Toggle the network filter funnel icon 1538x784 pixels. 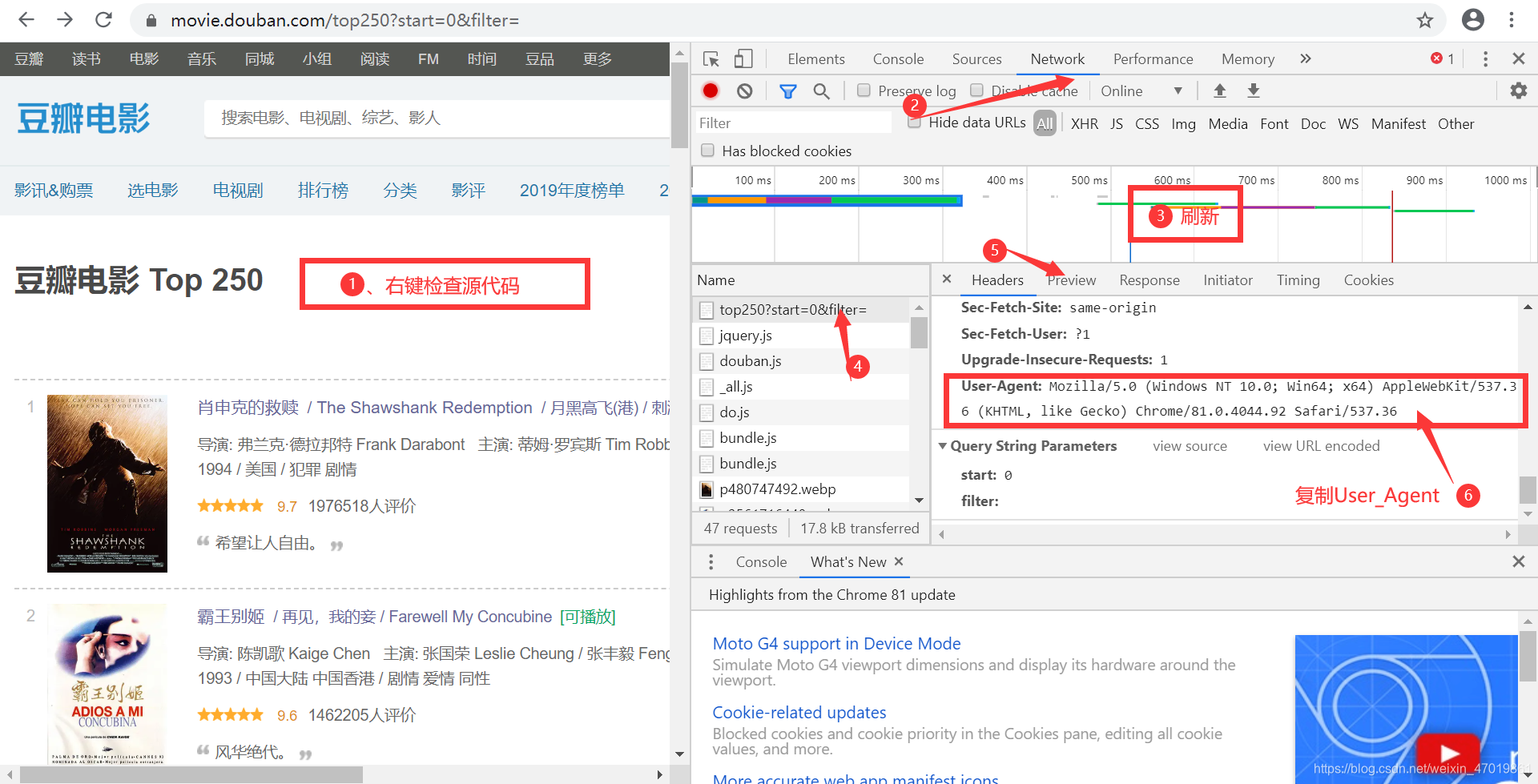click(787, 91)
